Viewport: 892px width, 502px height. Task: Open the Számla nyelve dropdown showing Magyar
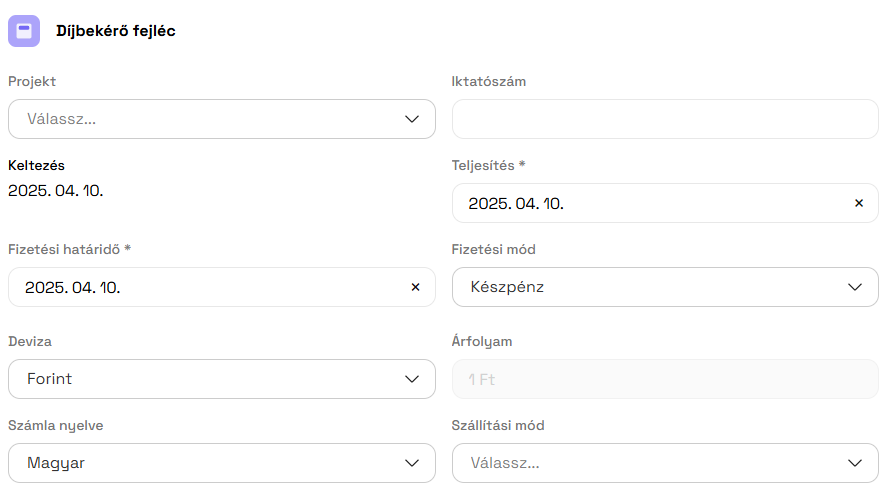tap(200, 463)
